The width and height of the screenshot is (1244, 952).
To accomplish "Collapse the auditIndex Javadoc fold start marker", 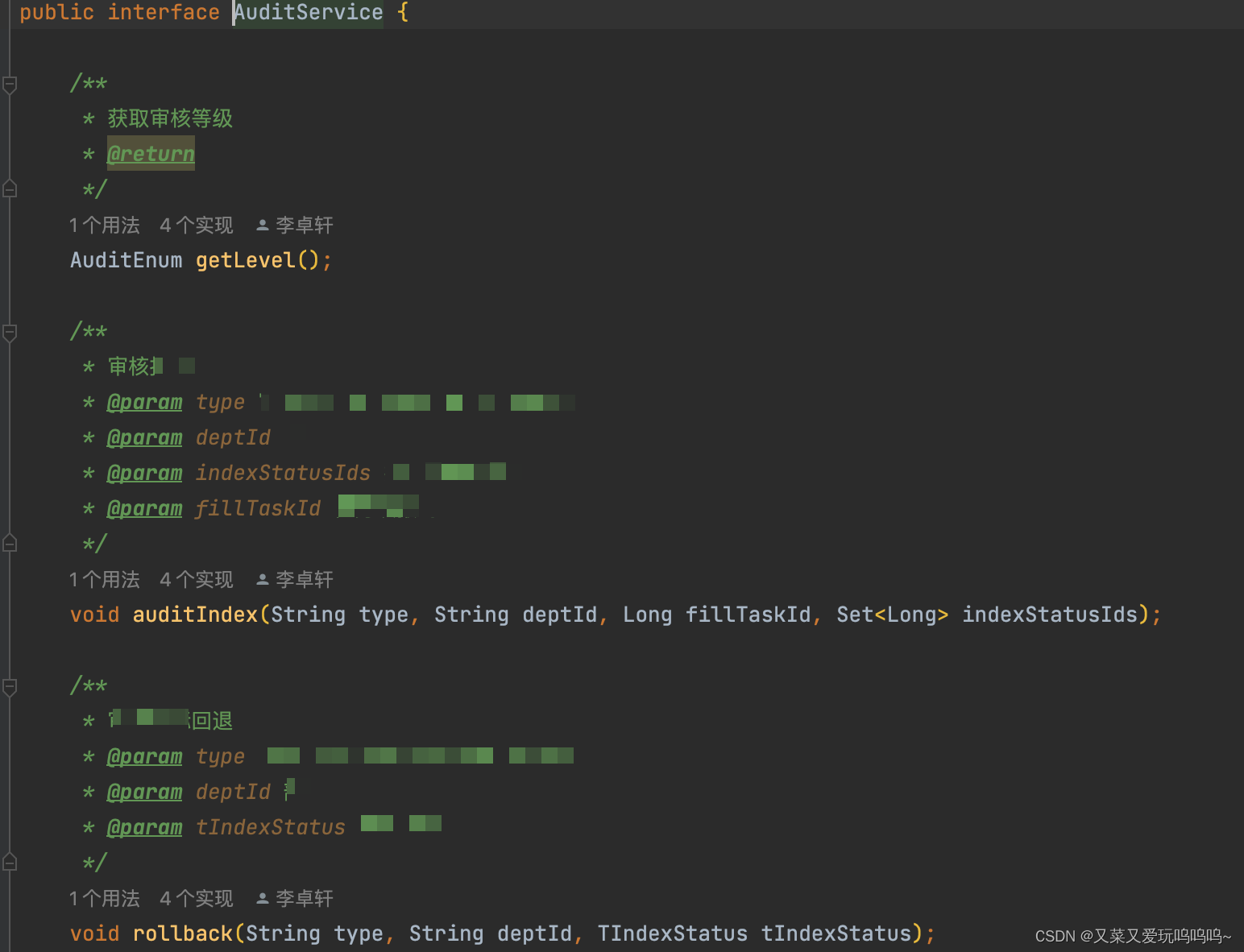I will [x=10, y=332].
